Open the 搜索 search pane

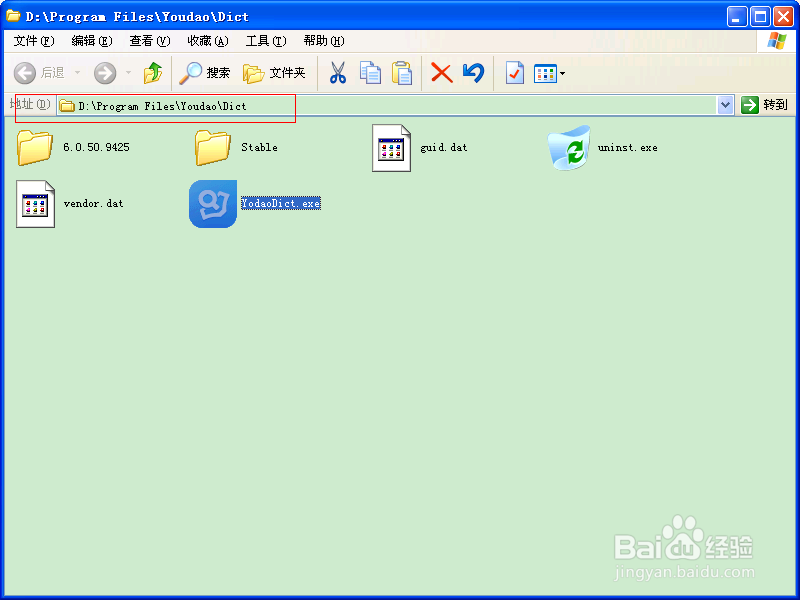205,73
